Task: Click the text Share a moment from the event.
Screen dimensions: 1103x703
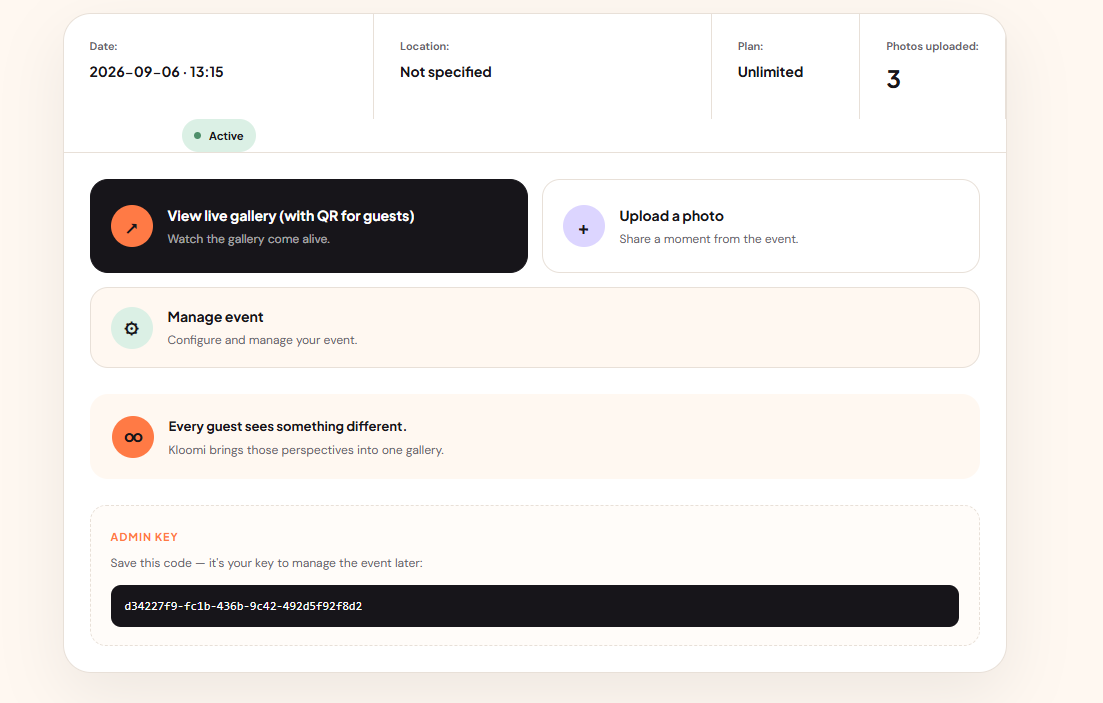Action: [709, 239]
